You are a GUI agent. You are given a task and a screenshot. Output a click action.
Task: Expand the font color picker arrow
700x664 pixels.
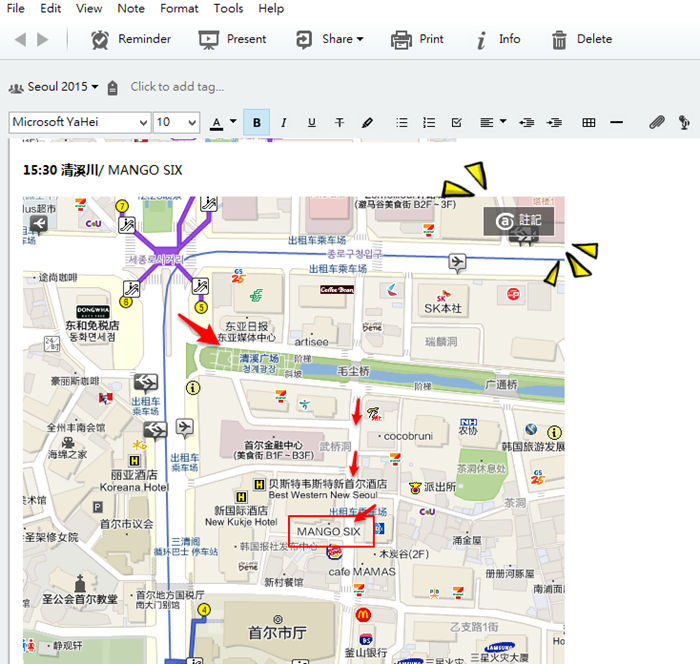[233, 121]
